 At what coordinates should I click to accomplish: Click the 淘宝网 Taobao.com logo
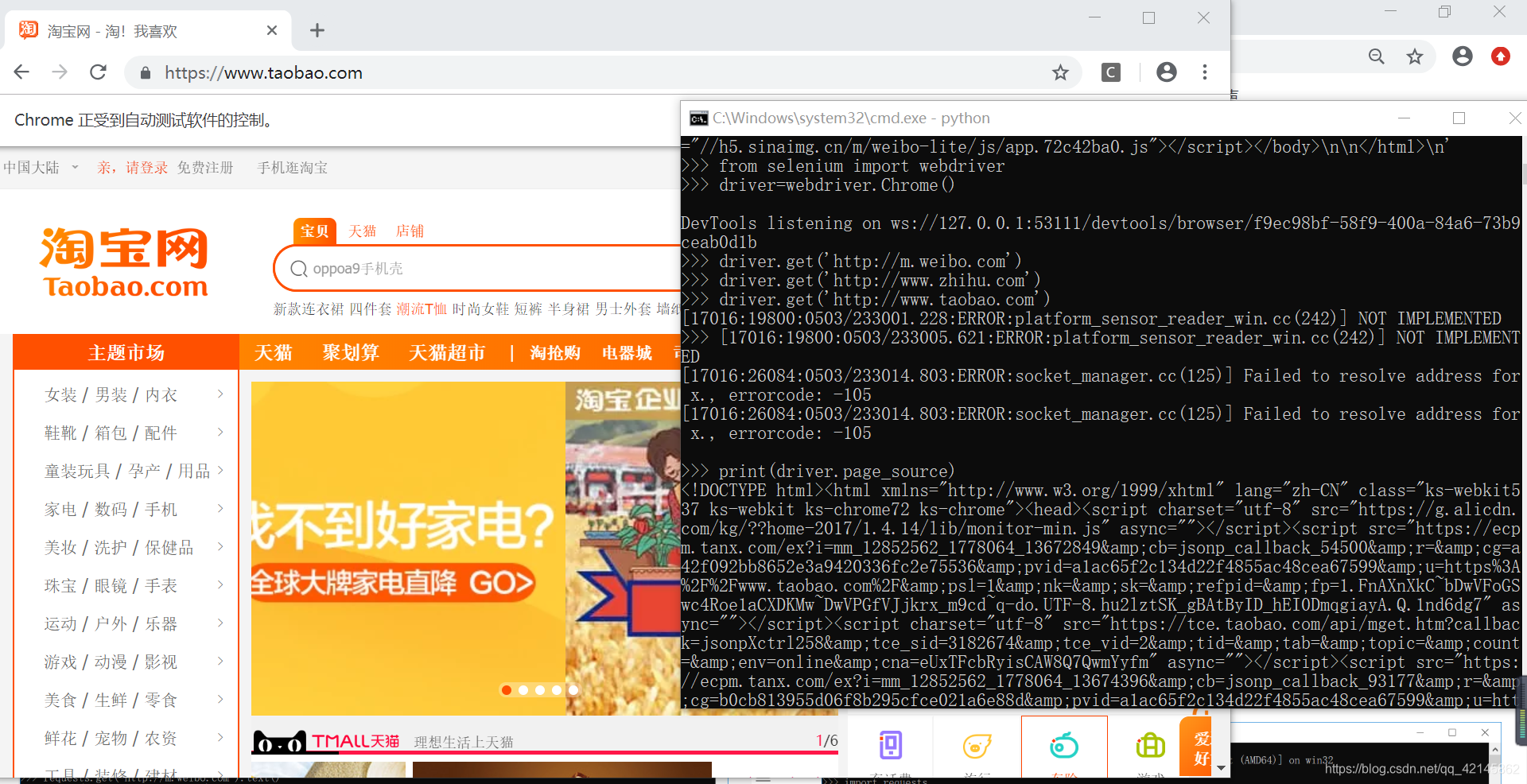pyautogui.click(x=125, y=263)
